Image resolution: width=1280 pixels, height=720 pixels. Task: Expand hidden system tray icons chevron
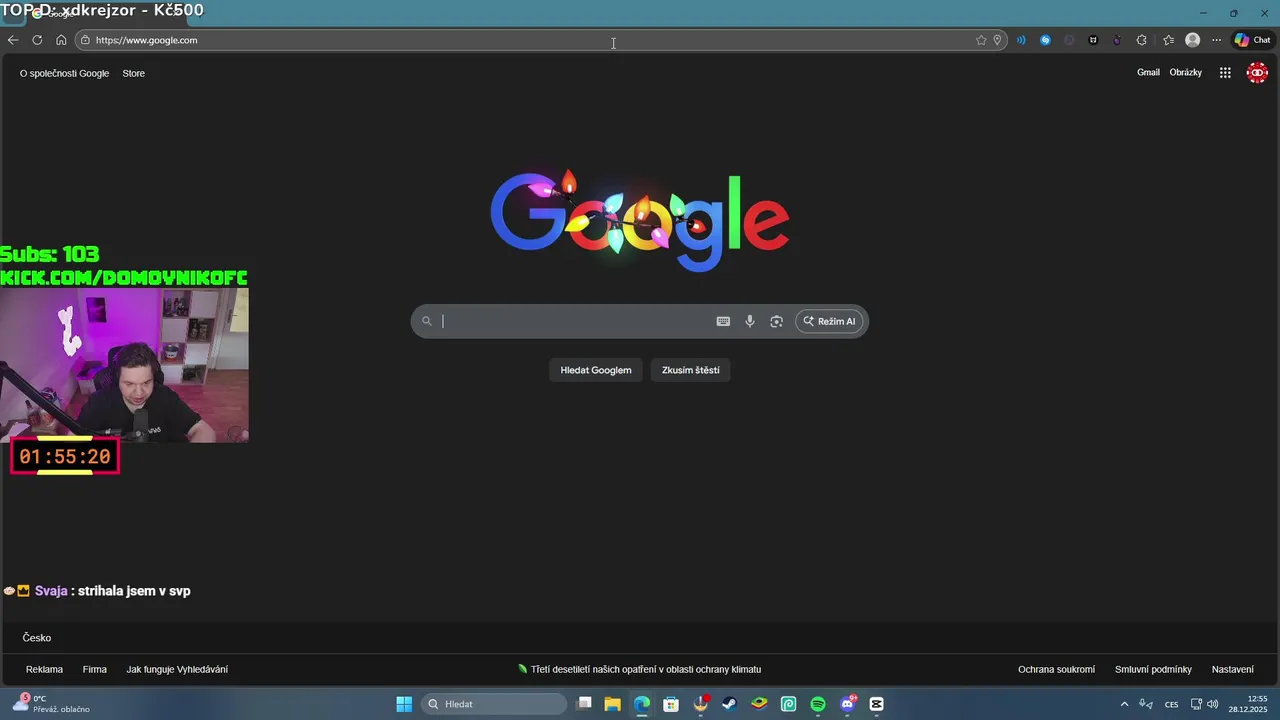(1124, 704)
